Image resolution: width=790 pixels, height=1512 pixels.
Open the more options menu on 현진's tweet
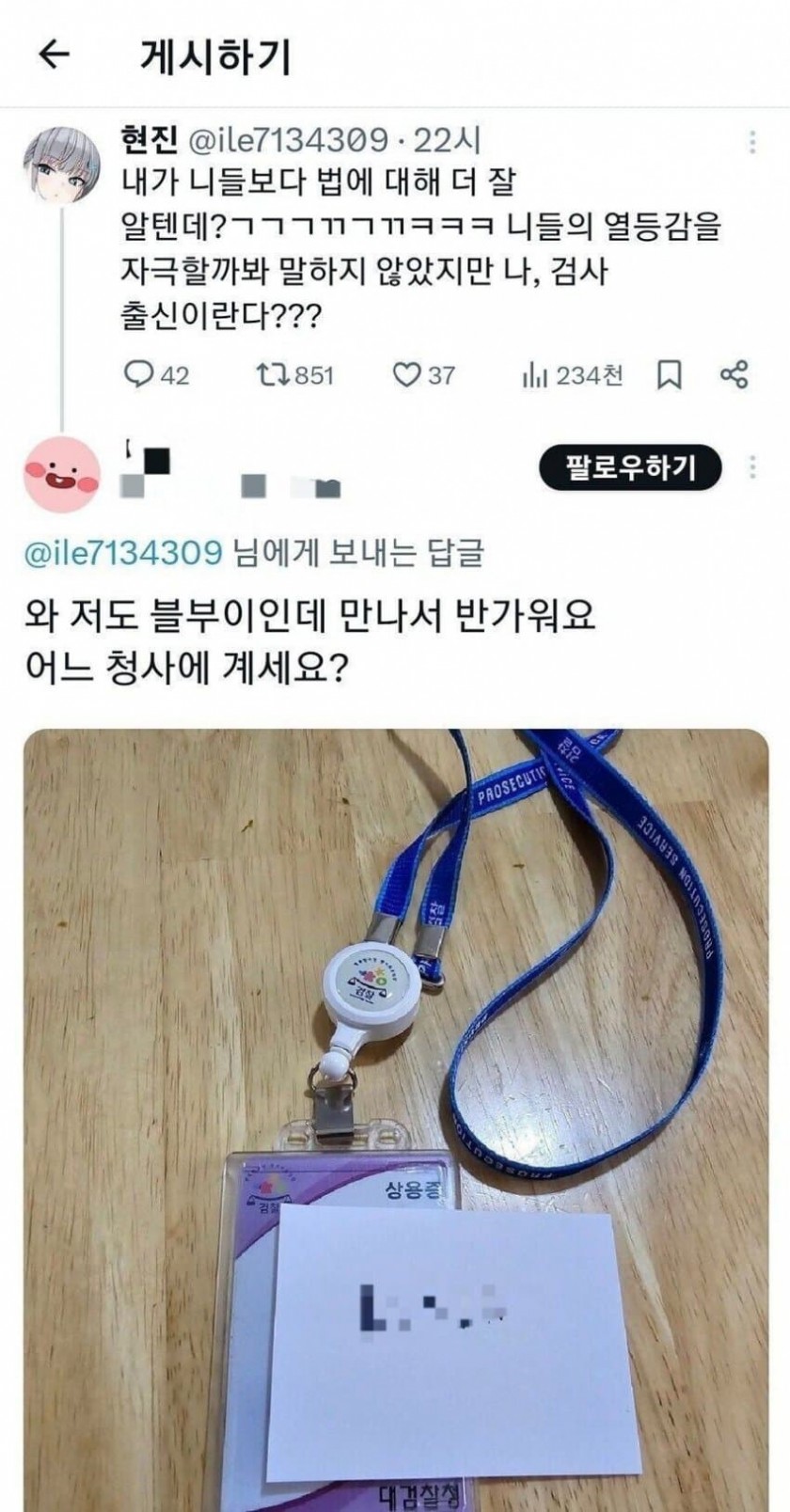pos(751,141)
